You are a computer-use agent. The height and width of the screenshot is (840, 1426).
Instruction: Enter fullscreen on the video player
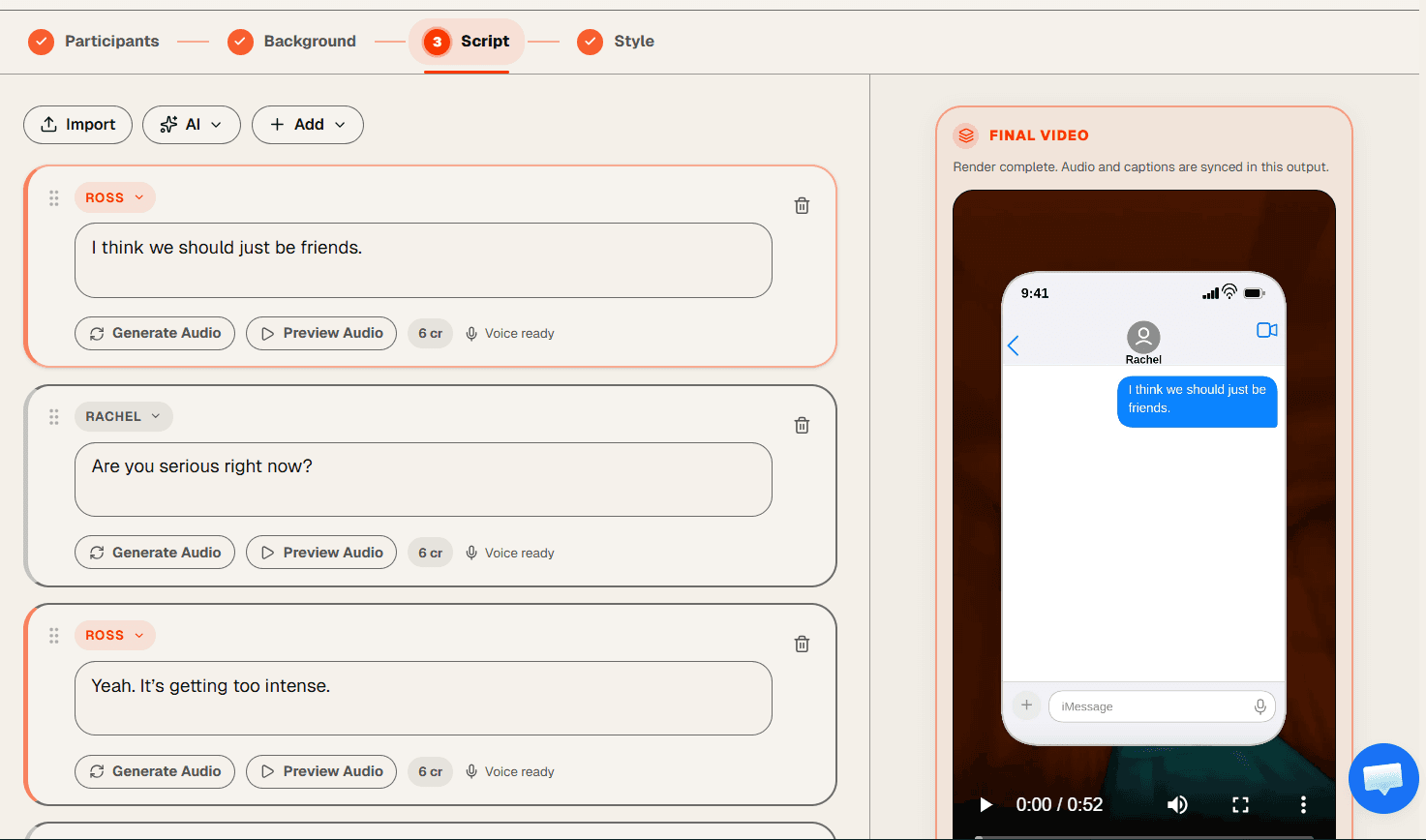point(1240,804)
